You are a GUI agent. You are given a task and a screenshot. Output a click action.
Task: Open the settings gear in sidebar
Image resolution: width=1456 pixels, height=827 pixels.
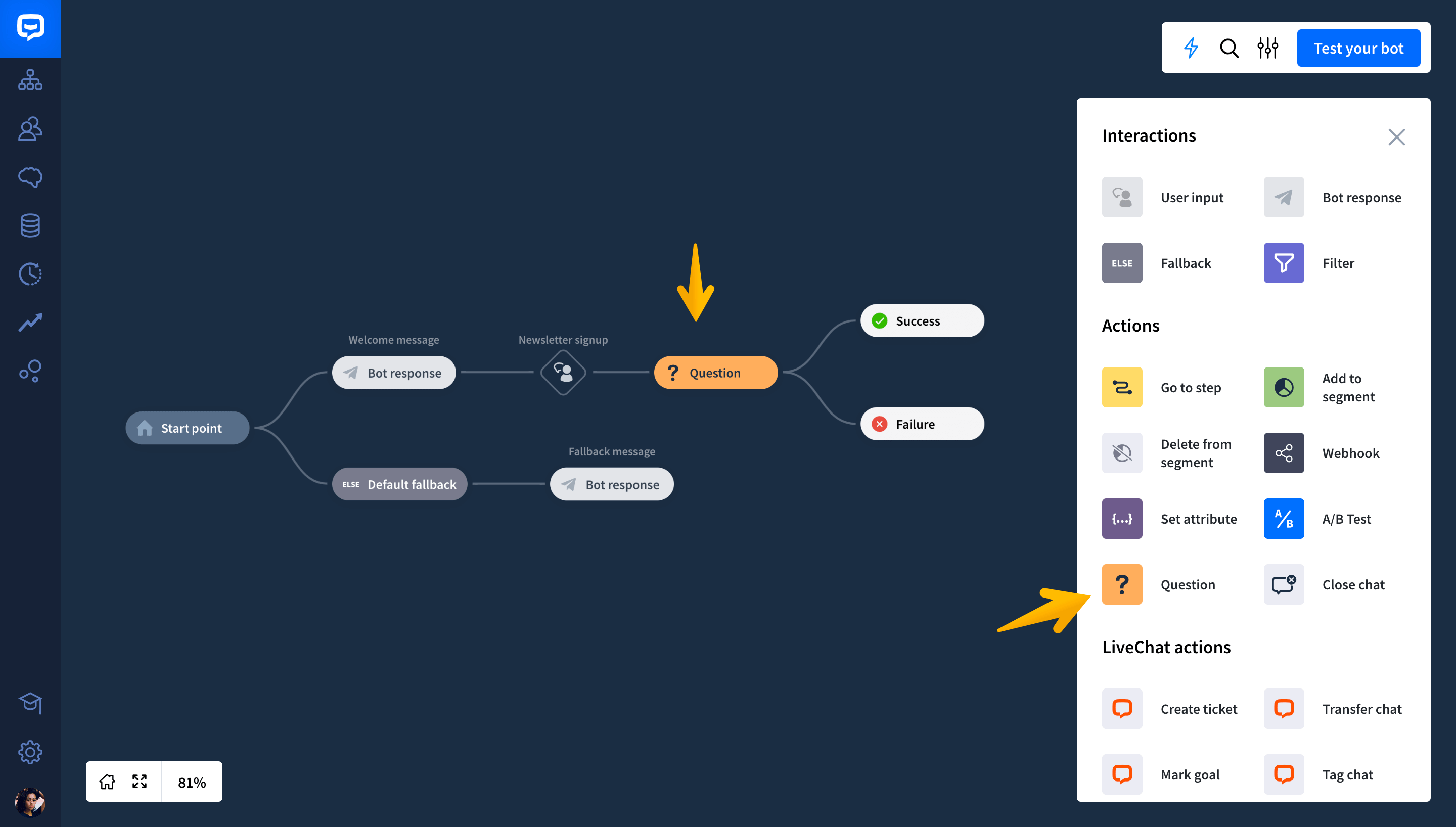click(x=30, y=752)
